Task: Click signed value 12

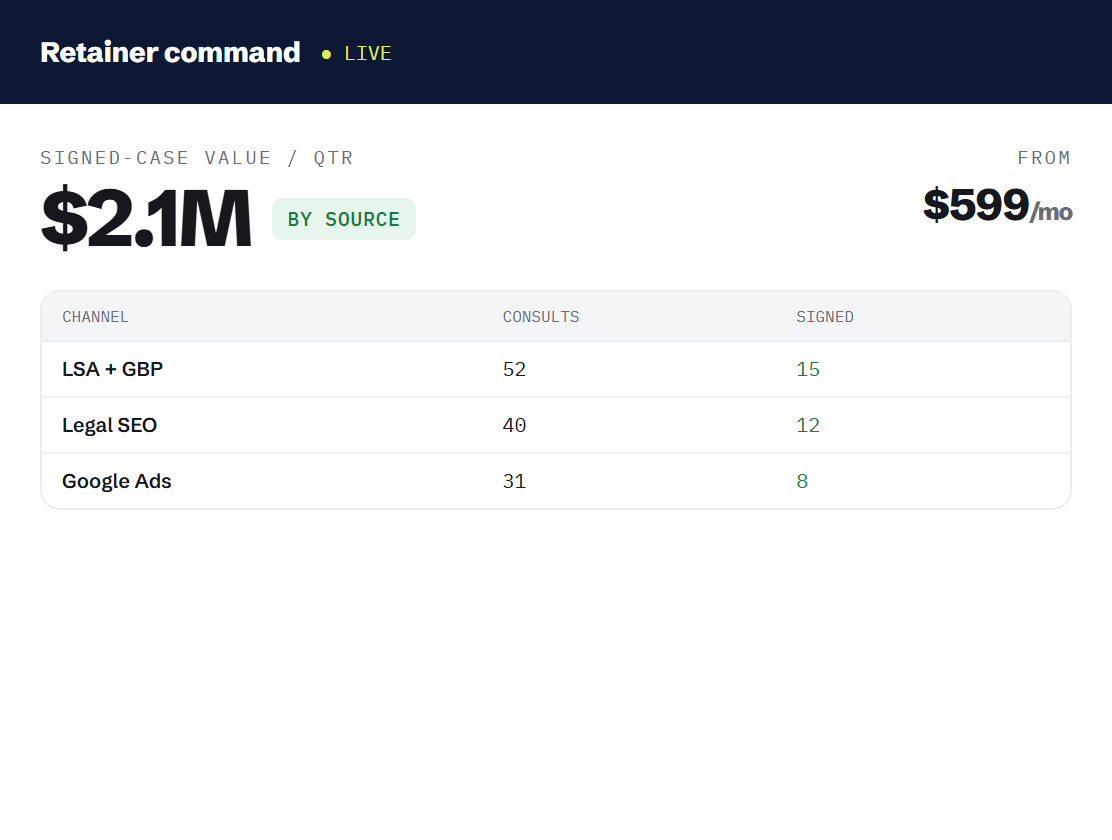Action: click(808, 426)
